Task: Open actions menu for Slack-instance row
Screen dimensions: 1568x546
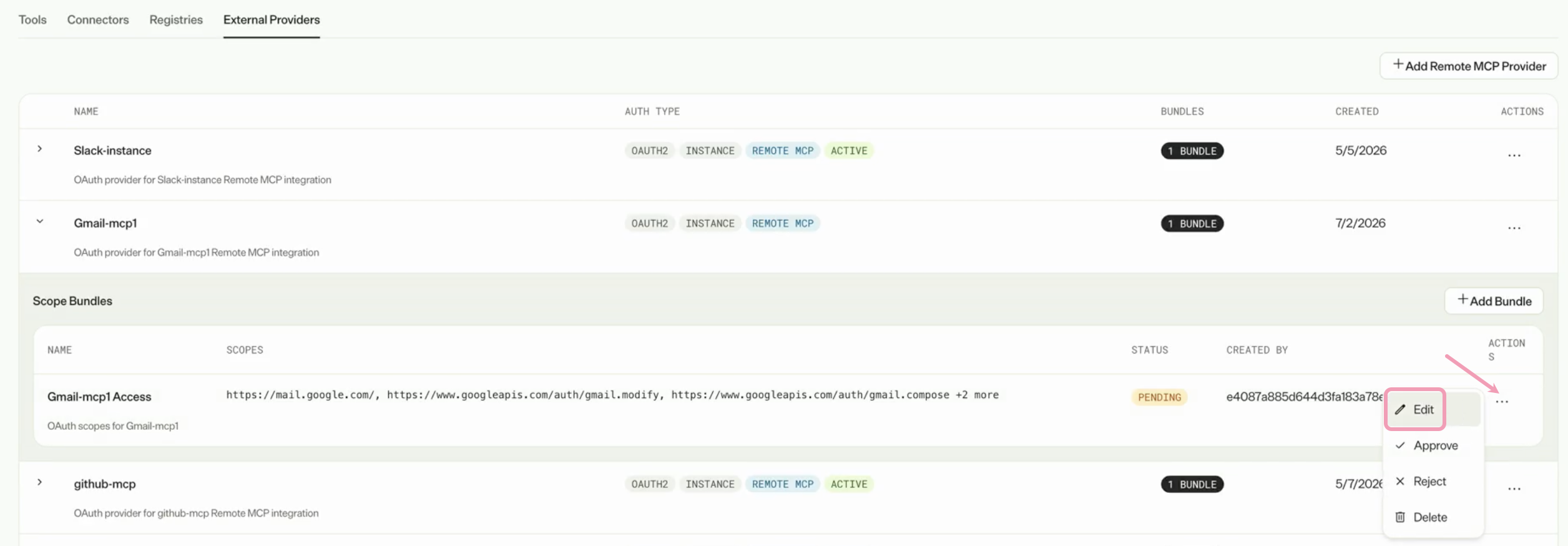Action: click(x=1514, y=154)
